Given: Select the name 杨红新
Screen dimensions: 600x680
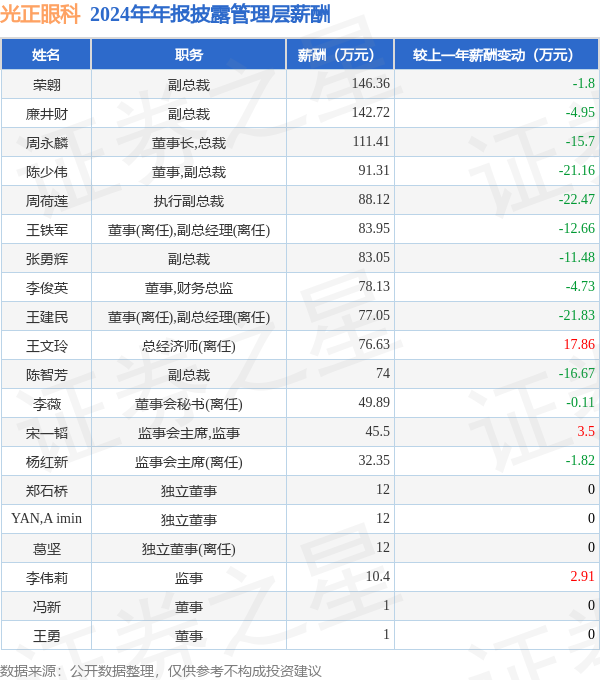Looking at the screenshot, I should pyautogui.click(x=46, y=462).
